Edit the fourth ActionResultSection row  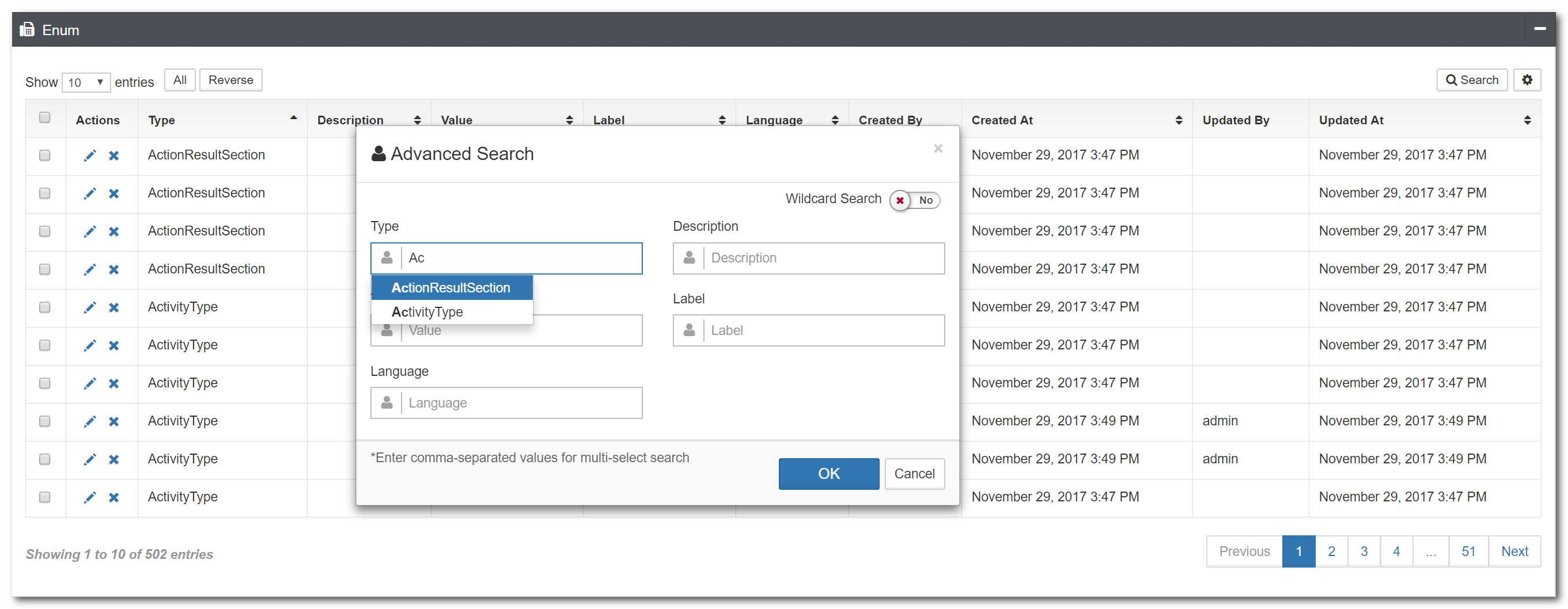(89, 269)
